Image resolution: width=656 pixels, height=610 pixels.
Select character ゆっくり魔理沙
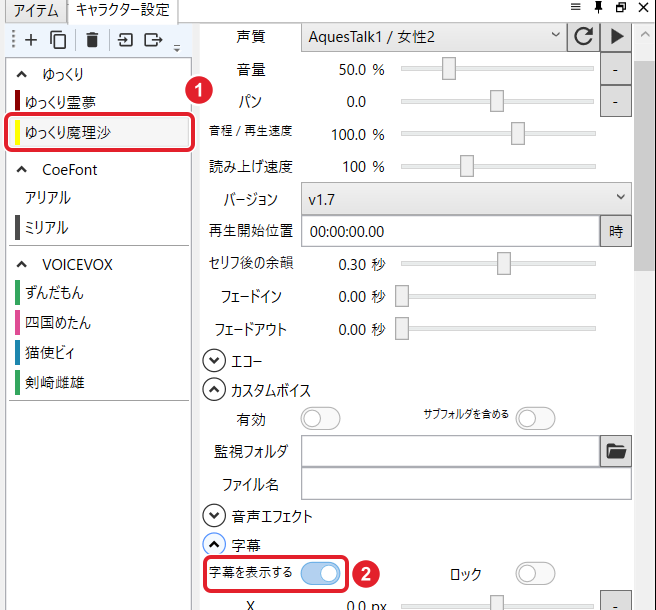(99, 132)
